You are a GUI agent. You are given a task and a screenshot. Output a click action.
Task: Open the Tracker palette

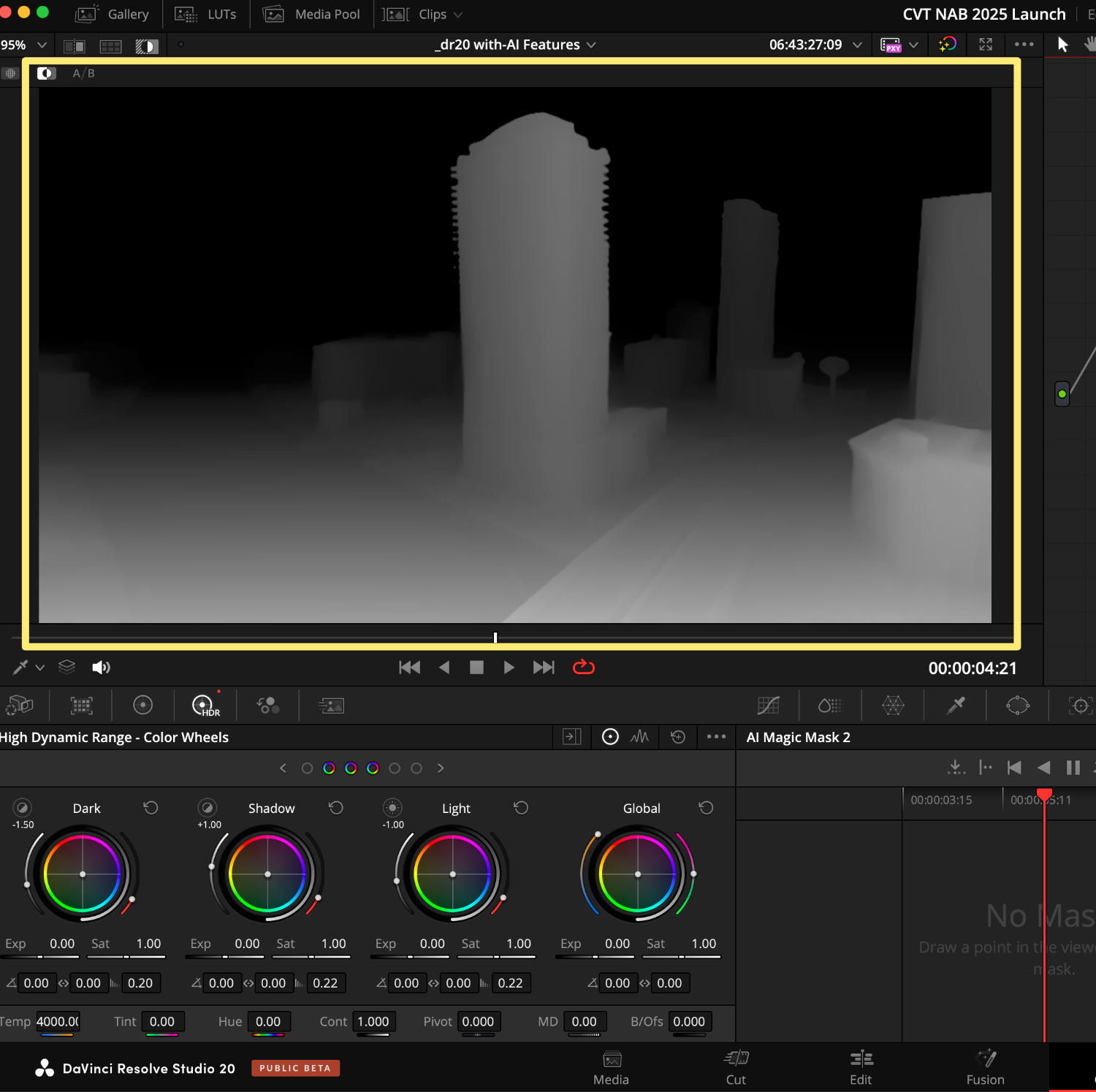coord(1080,705)
